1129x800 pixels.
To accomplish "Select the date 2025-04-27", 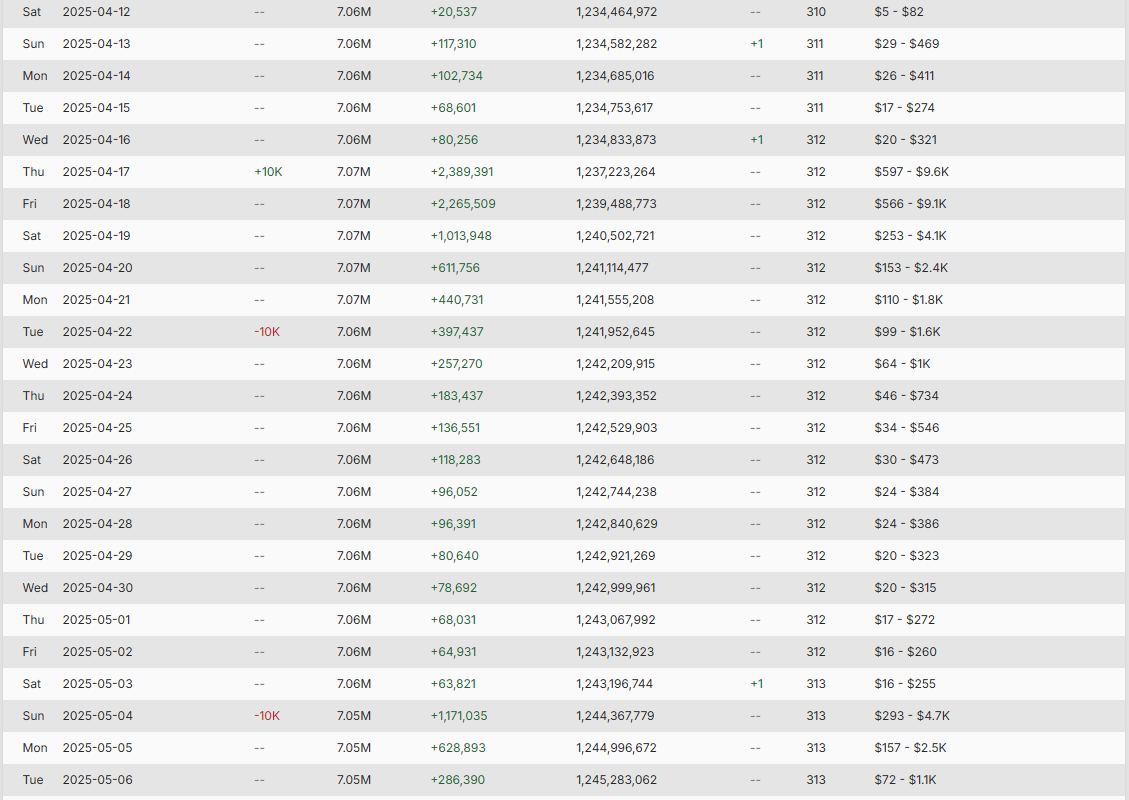I will tap(97, 492).
